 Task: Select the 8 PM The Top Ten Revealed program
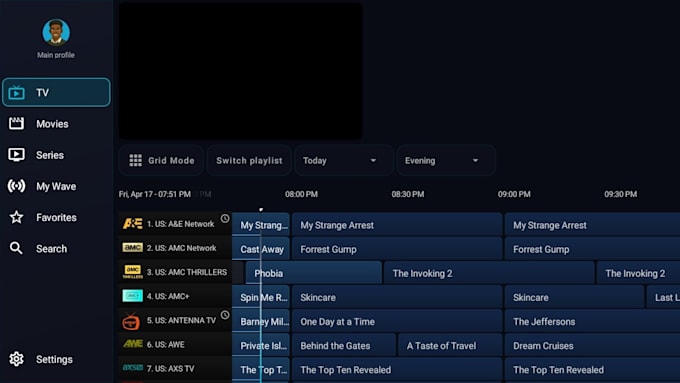pos(397,370)
